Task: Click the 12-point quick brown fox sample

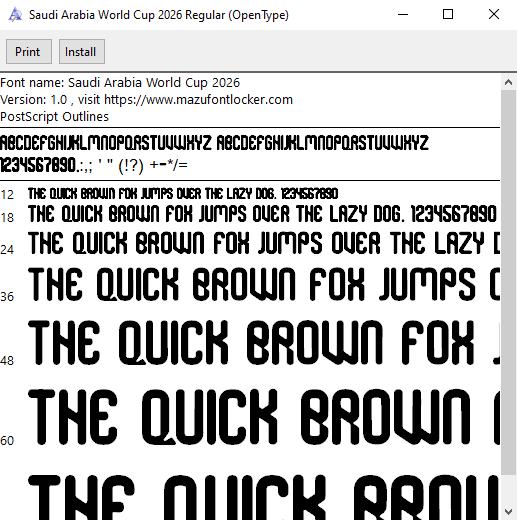Action: pyautogui.click(x=183, y=194)
